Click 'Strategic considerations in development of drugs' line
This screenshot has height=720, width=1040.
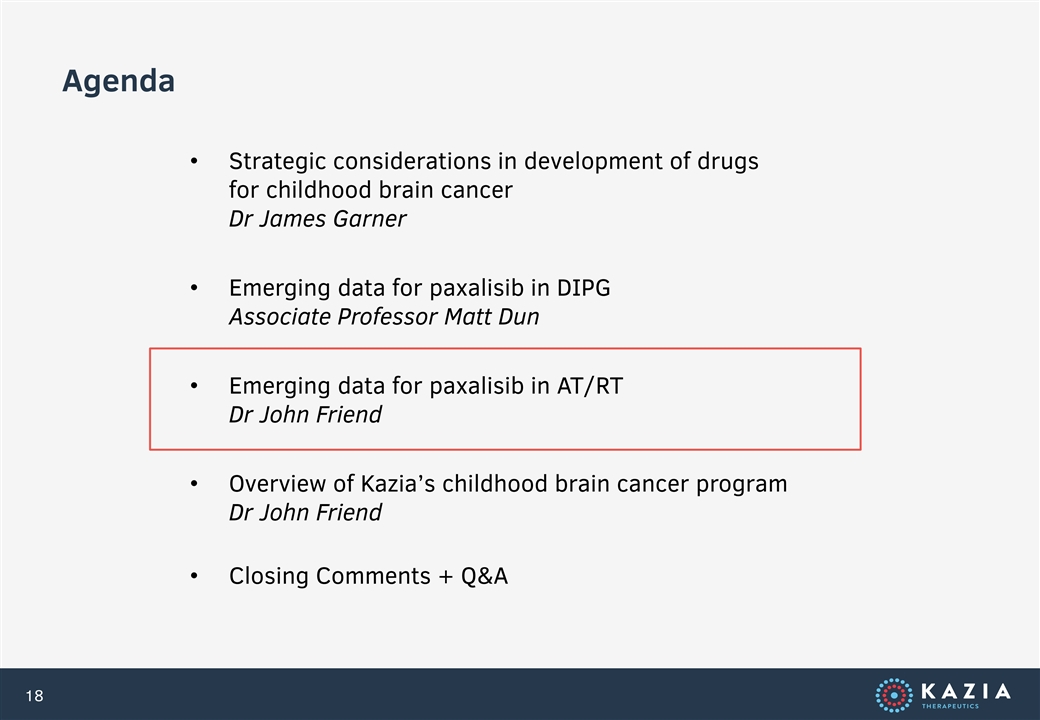[493, 161]
